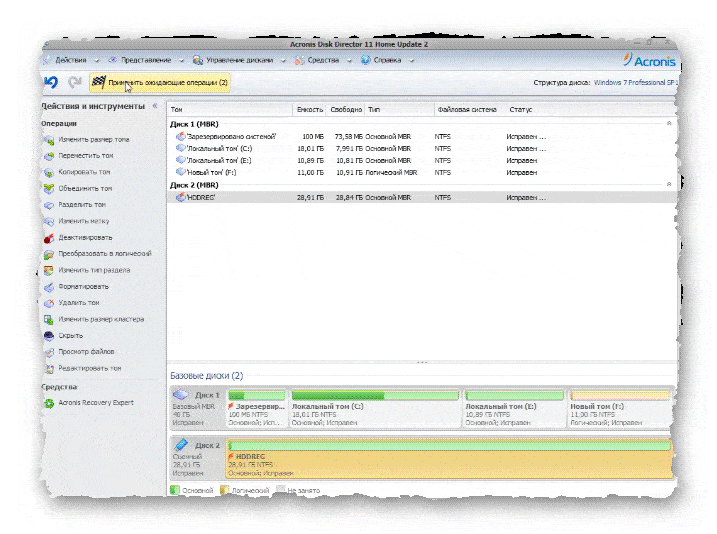Open the Действия menu
The image size is (717, 534).
pyautogui.click(x=71, y=60)
